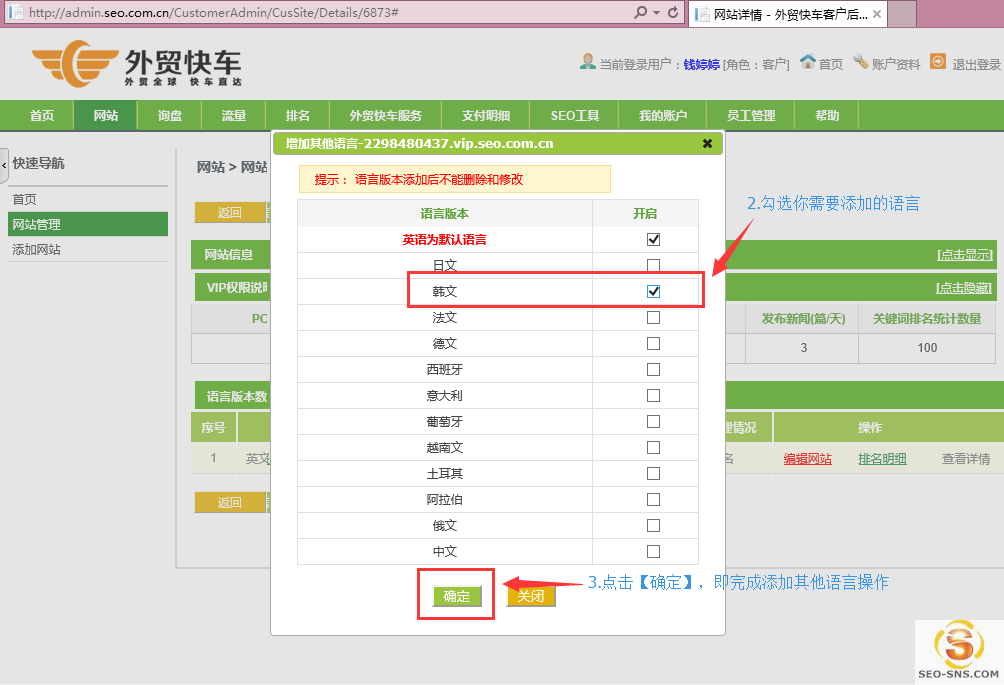Enable the 日文 language checkbox

pyautogui.click(x=653, y=266)
